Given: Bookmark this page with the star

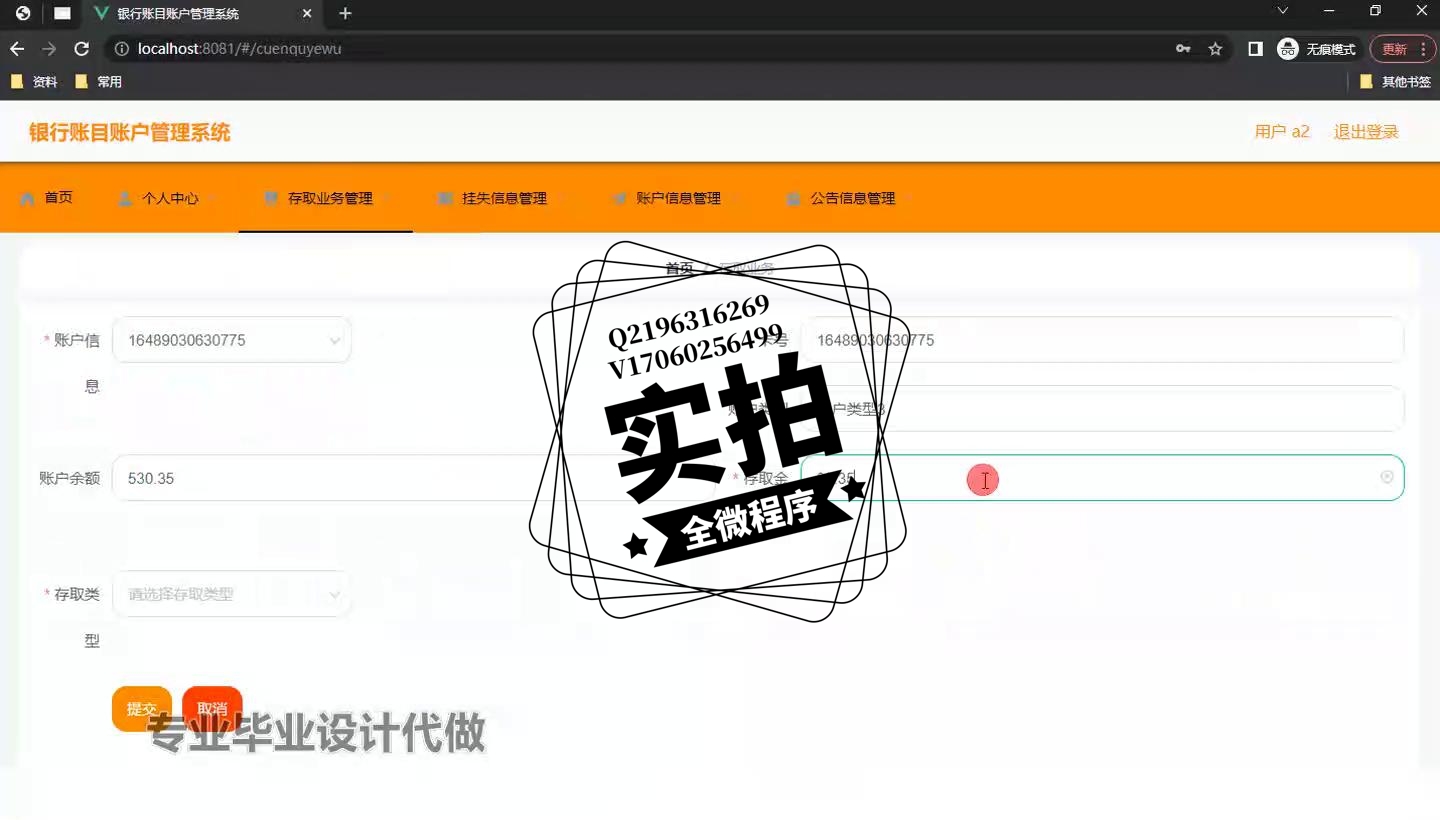Looking at the screenshot, I should point(1215,49).
